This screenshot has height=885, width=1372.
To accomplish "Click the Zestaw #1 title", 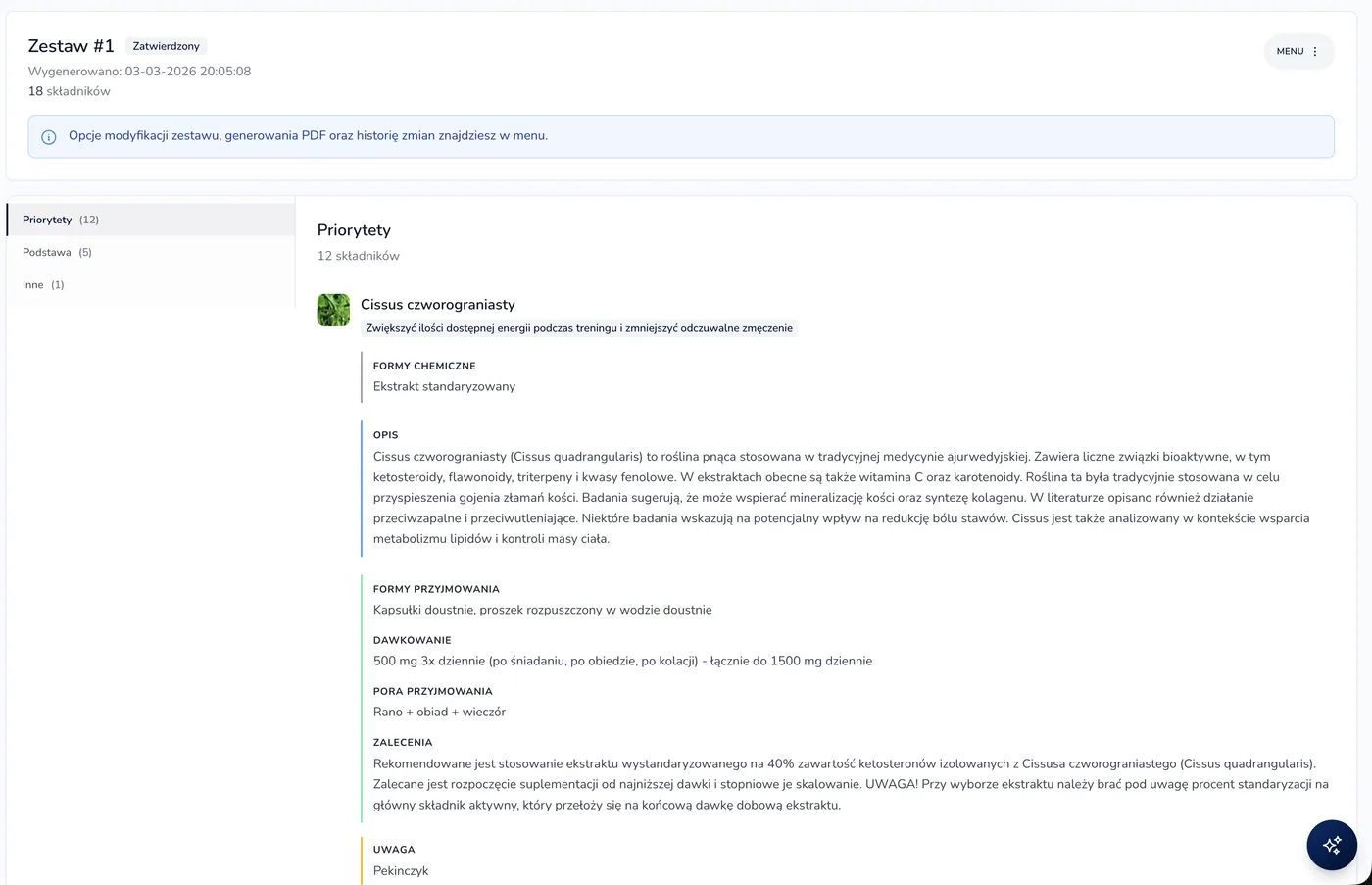I will [x=71, y=46].
